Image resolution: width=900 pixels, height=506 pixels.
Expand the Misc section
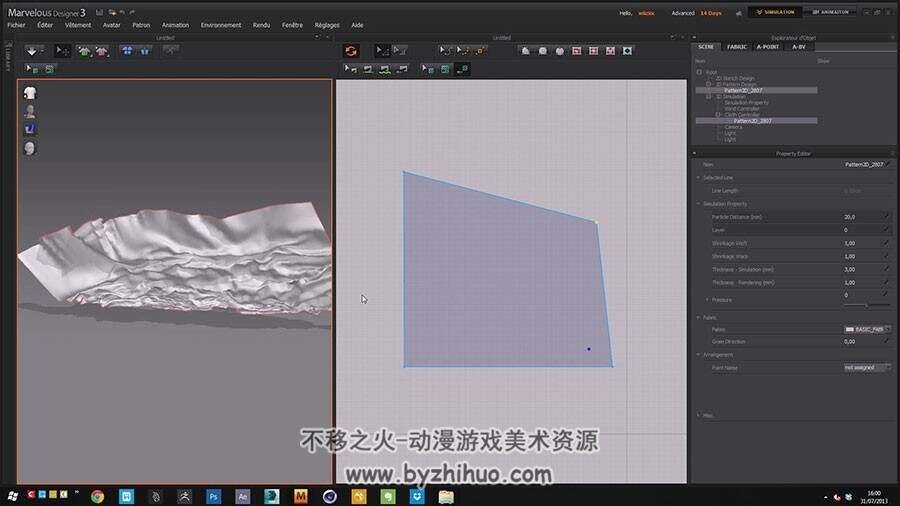point(699,415)
